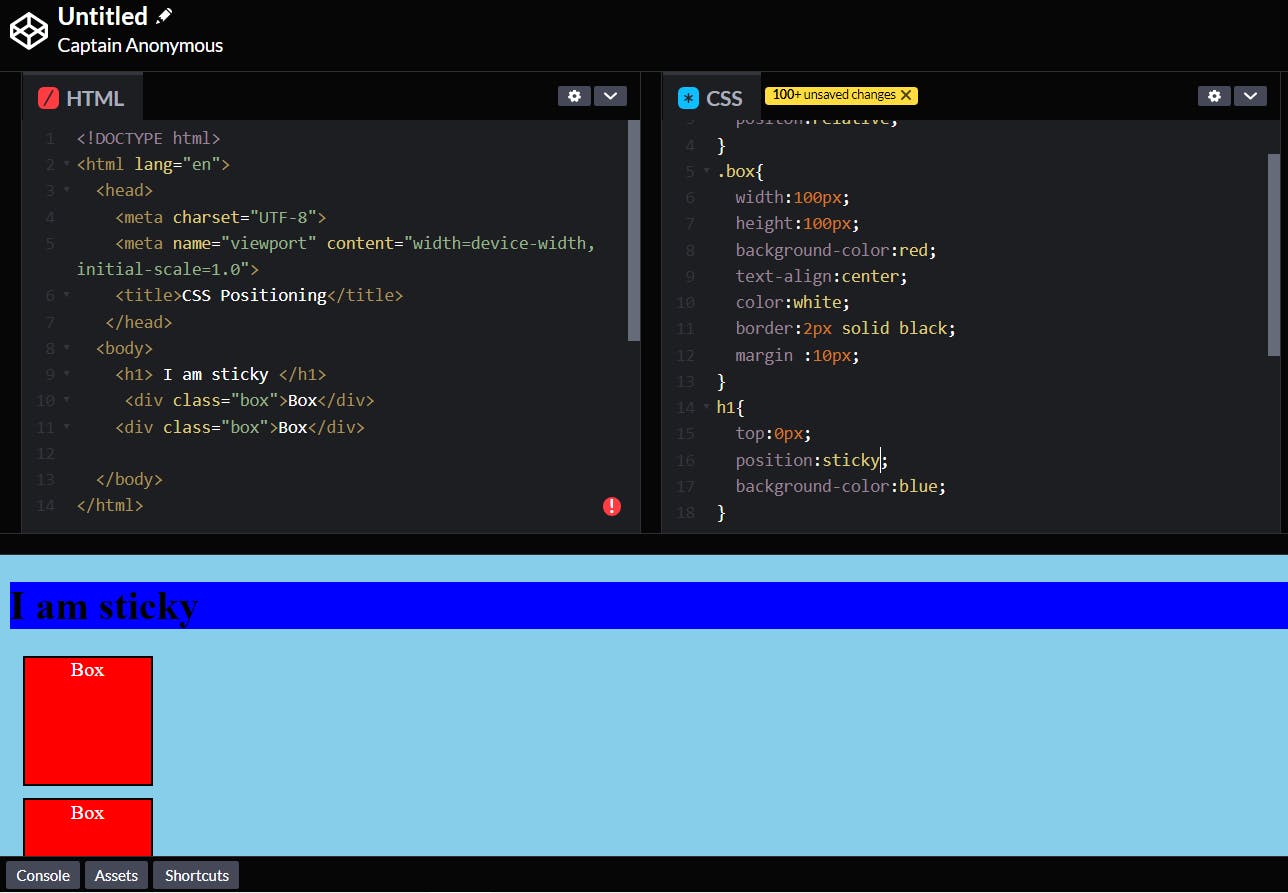Collapse the html tag fold arrow on line 2
Image resolution: width=1288 pixels, height=893 pixels.
(x=66, y=164)
